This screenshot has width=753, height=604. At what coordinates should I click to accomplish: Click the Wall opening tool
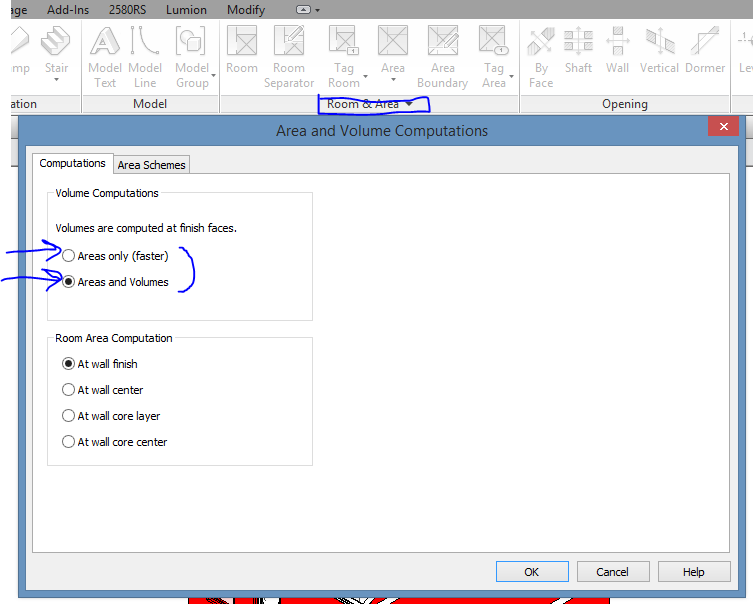[618, 42]
